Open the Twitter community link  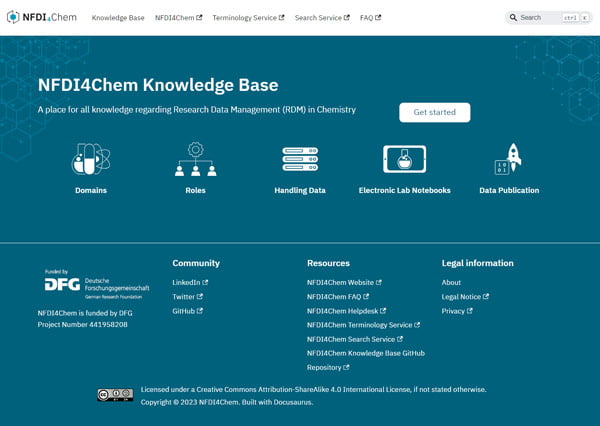188,297
